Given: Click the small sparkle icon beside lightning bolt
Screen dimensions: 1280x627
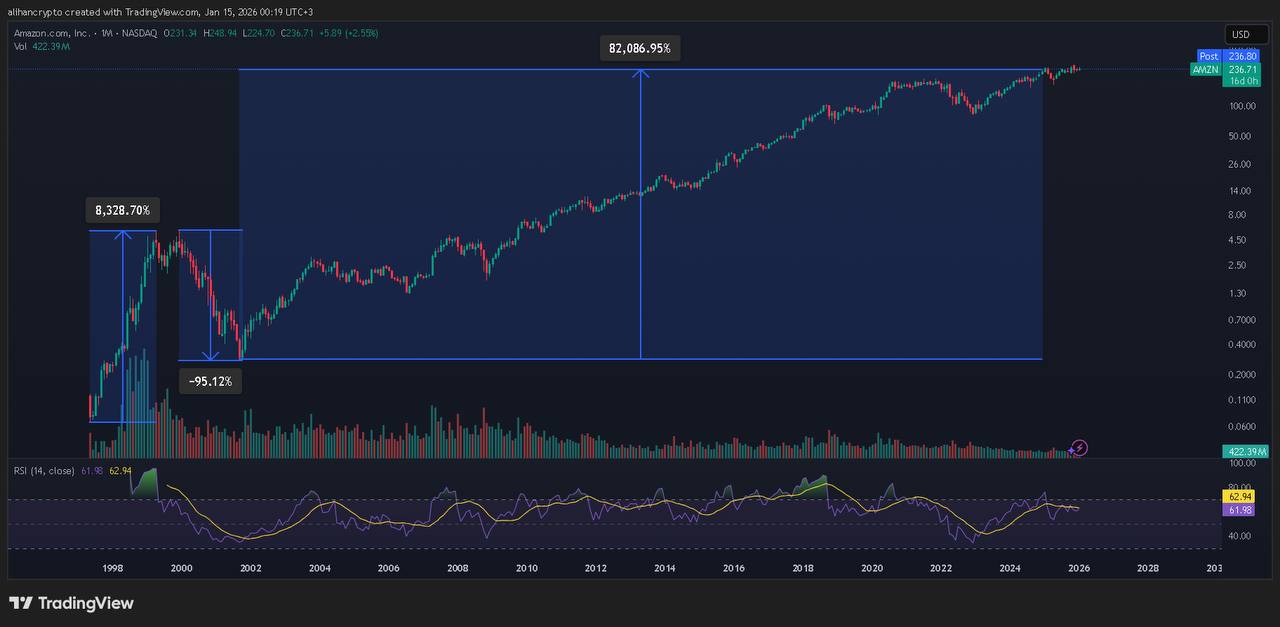Looking at the screenshot, I should coord(1070,452).
